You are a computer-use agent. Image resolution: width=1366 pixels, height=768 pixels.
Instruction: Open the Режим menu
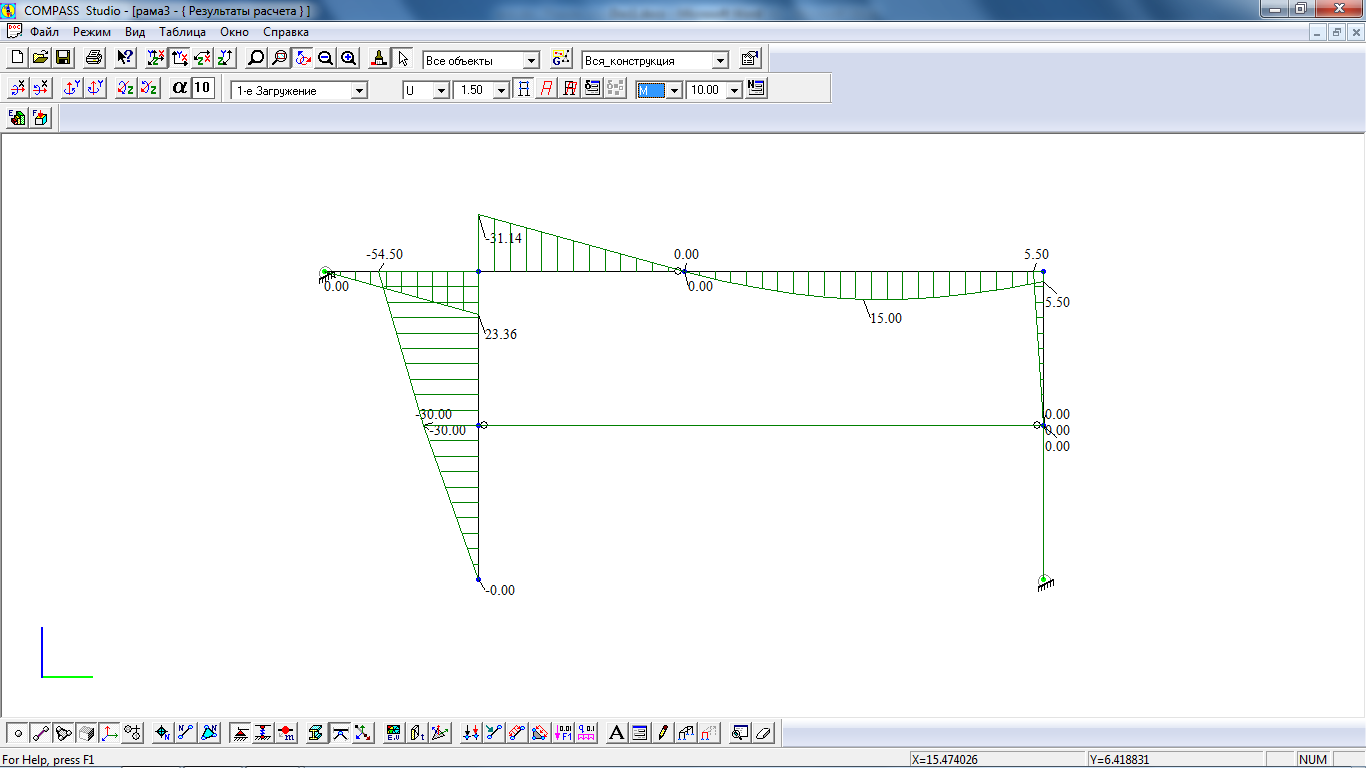click(x=92, y=32)
